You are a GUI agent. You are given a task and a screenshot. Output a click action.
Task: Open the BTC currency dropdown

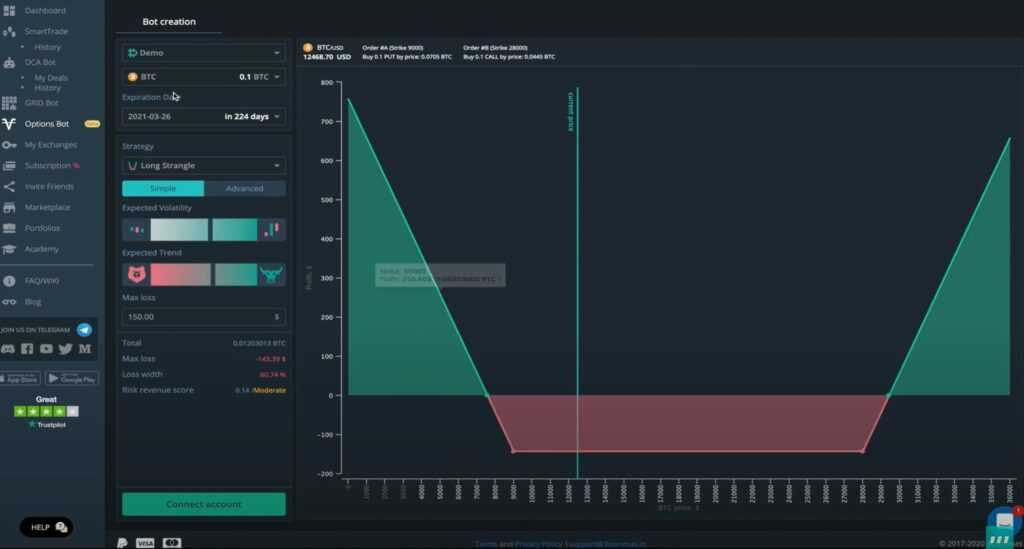(203, 76)
